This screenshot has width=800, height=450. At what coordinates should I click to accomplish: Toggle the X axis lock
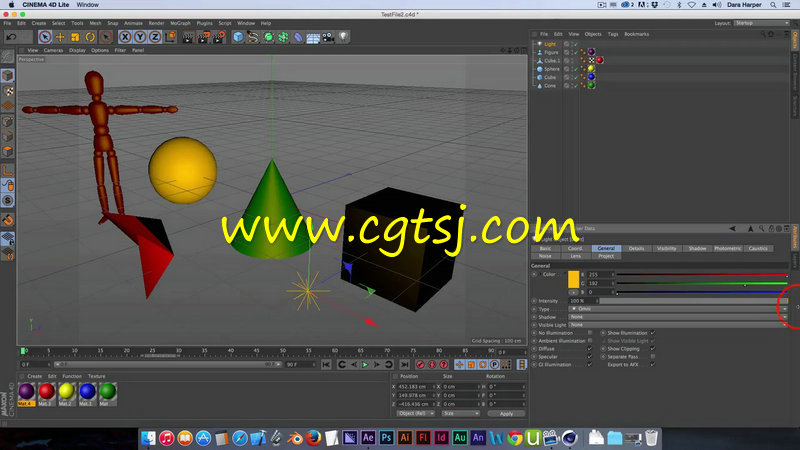click(x=124, y=37)
